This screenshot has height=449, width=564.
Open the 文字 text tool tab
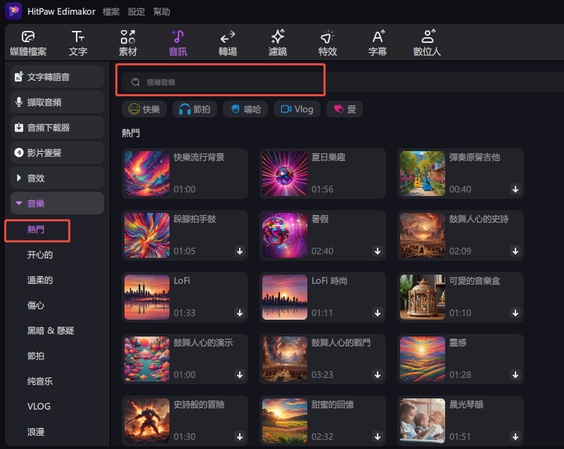[x=78, y=44]
